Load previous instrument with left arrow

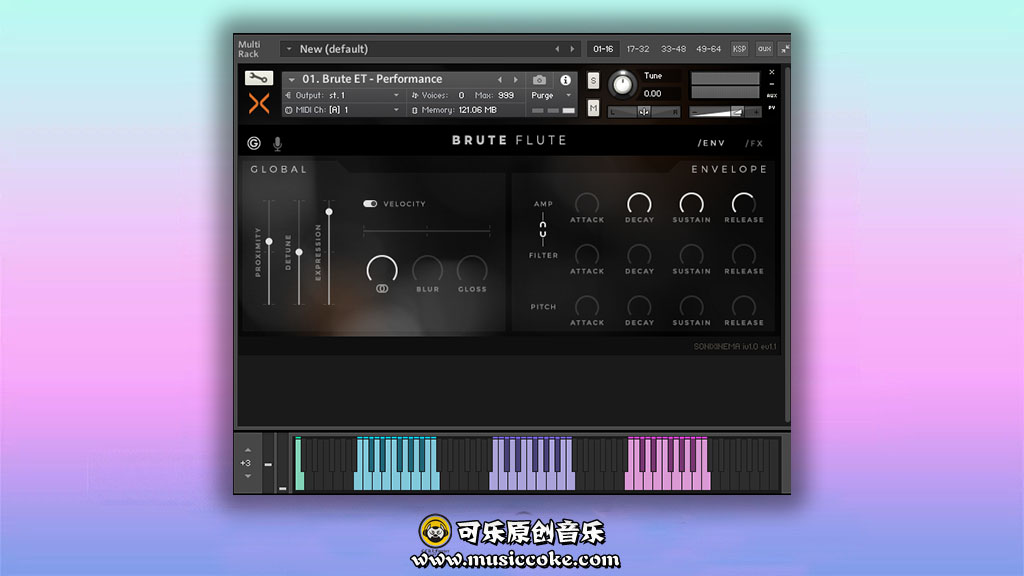tap(500, 80)
